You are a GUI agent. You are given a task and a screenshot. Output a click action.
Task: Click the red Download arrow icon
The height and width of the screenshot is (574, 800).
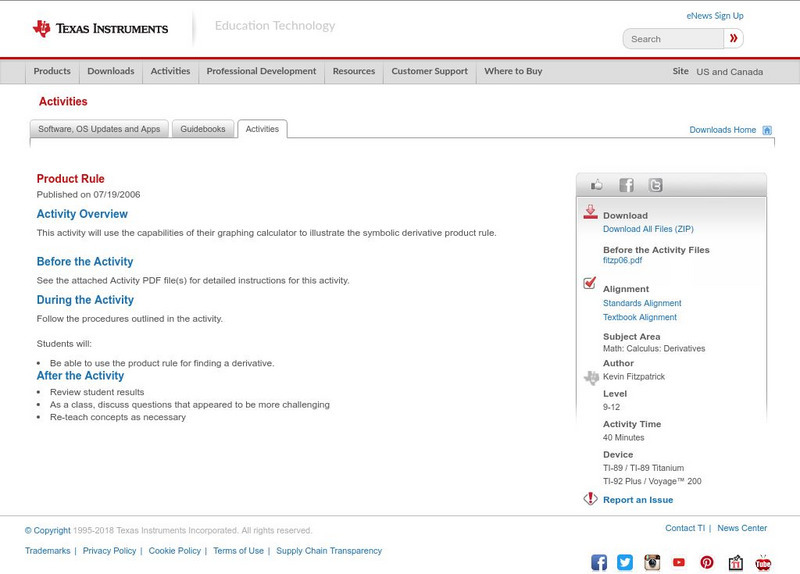[x=590, y=212]
